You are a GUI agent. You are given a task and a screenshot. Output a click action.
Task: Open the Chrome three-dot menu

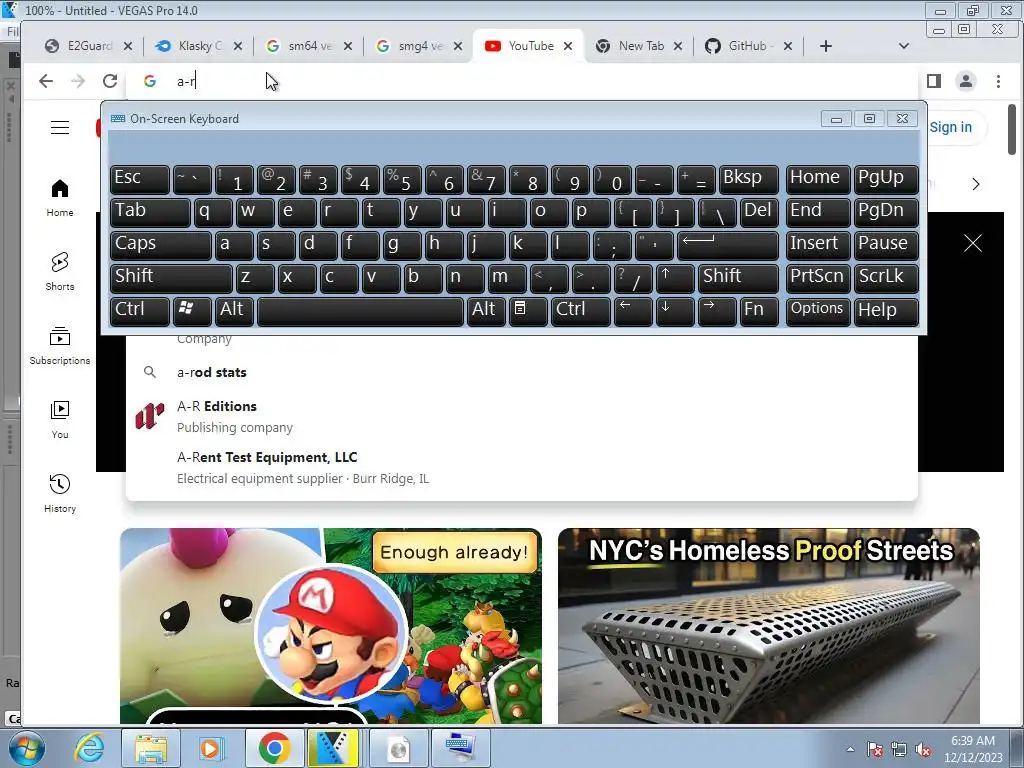coord(998,81)
